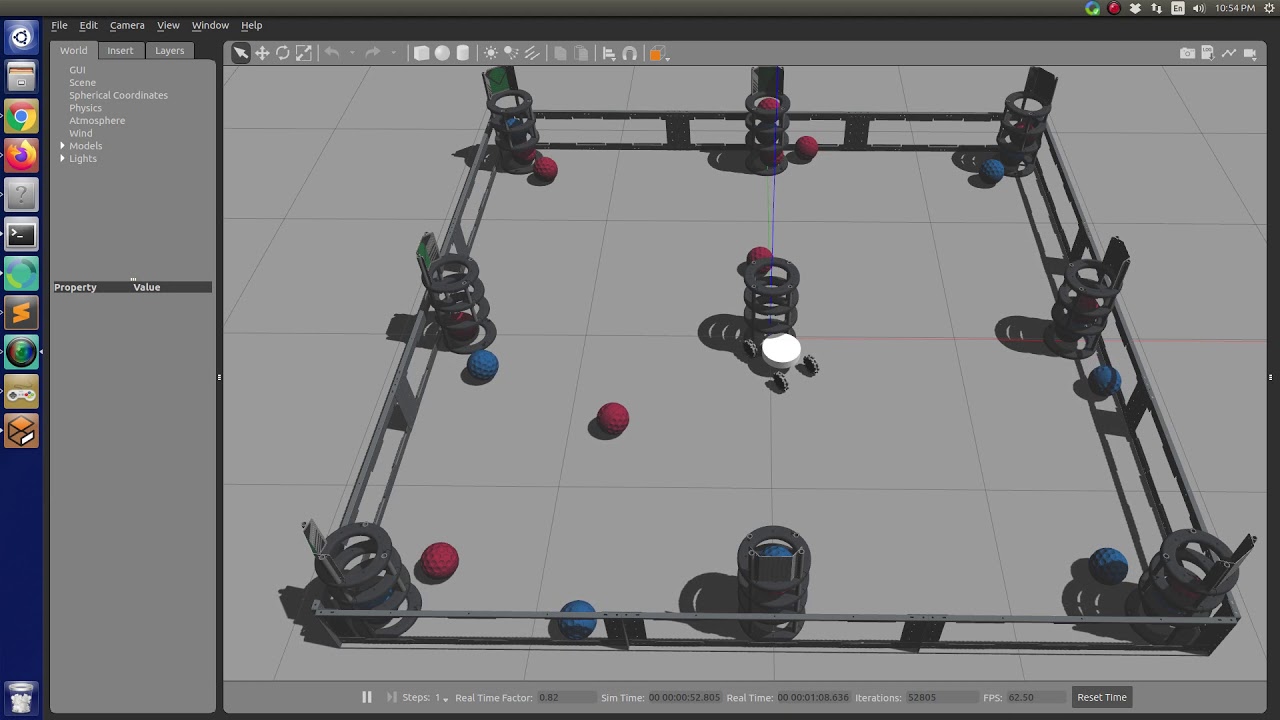The height and width of the screenshot is (720, 1280).
Task: Click the paste icon in toolbar
Action: (x=581, y=53)
